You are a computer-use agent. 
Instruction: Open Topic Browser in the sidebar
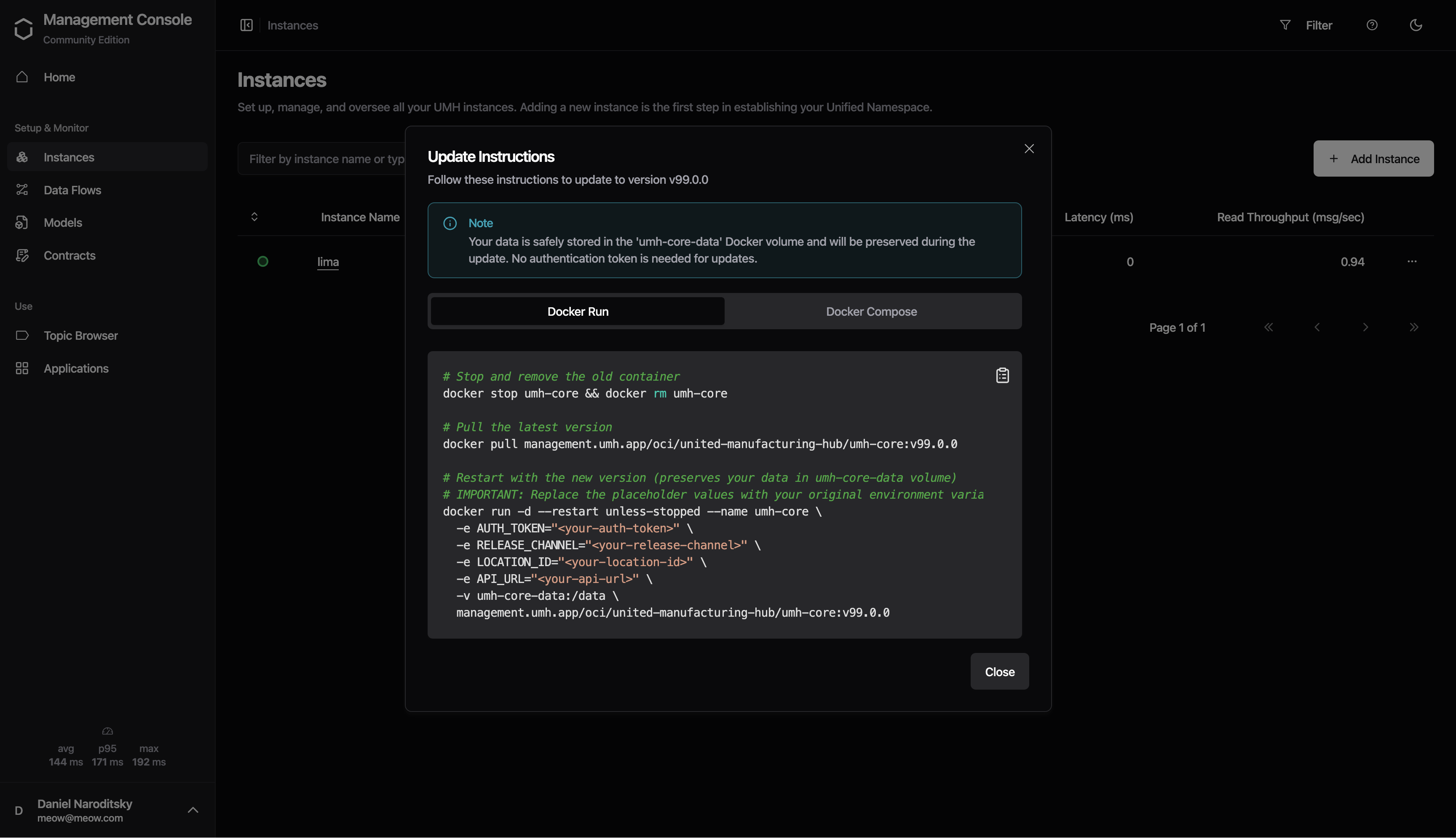[x=107, y=336]
